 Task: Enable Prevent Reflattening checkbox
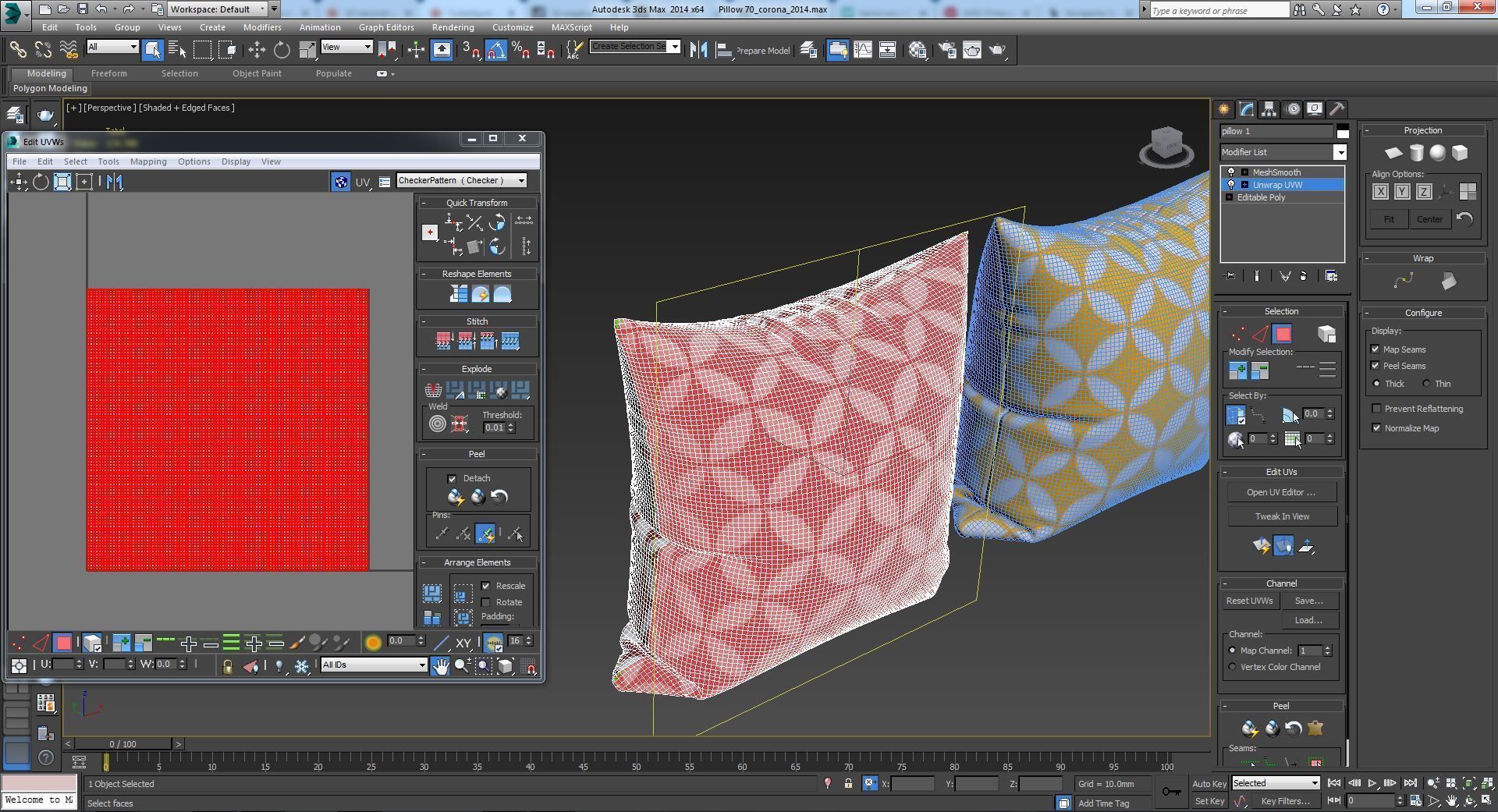point(1376,409)
